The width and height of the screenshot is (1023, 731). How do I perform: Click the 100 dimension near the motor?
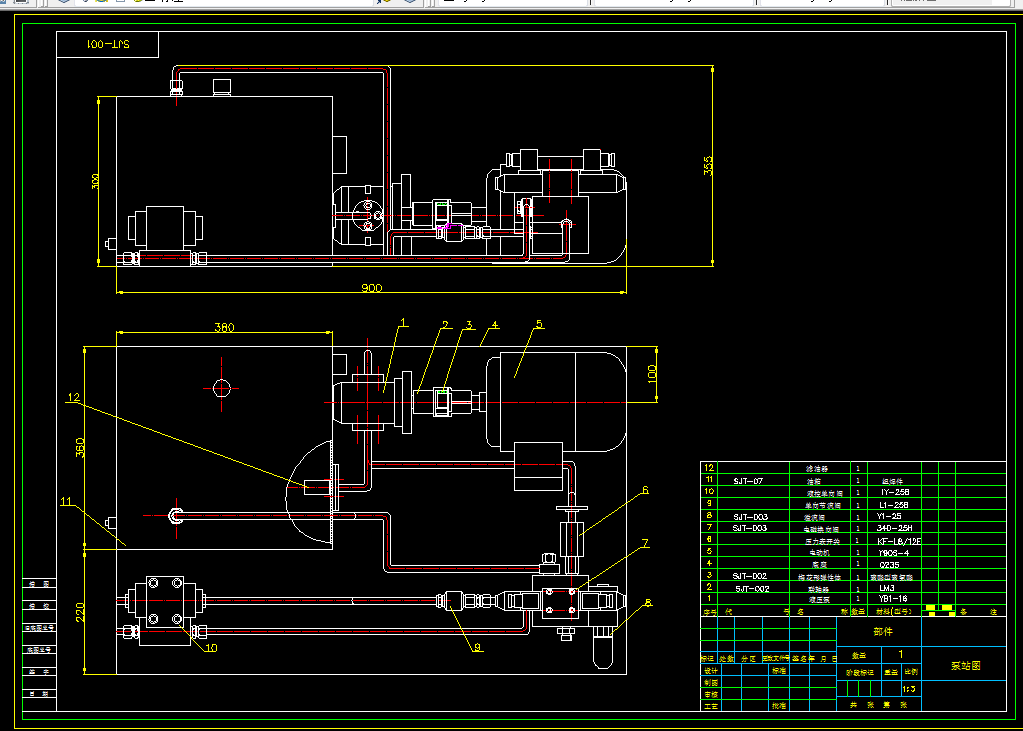652,374
